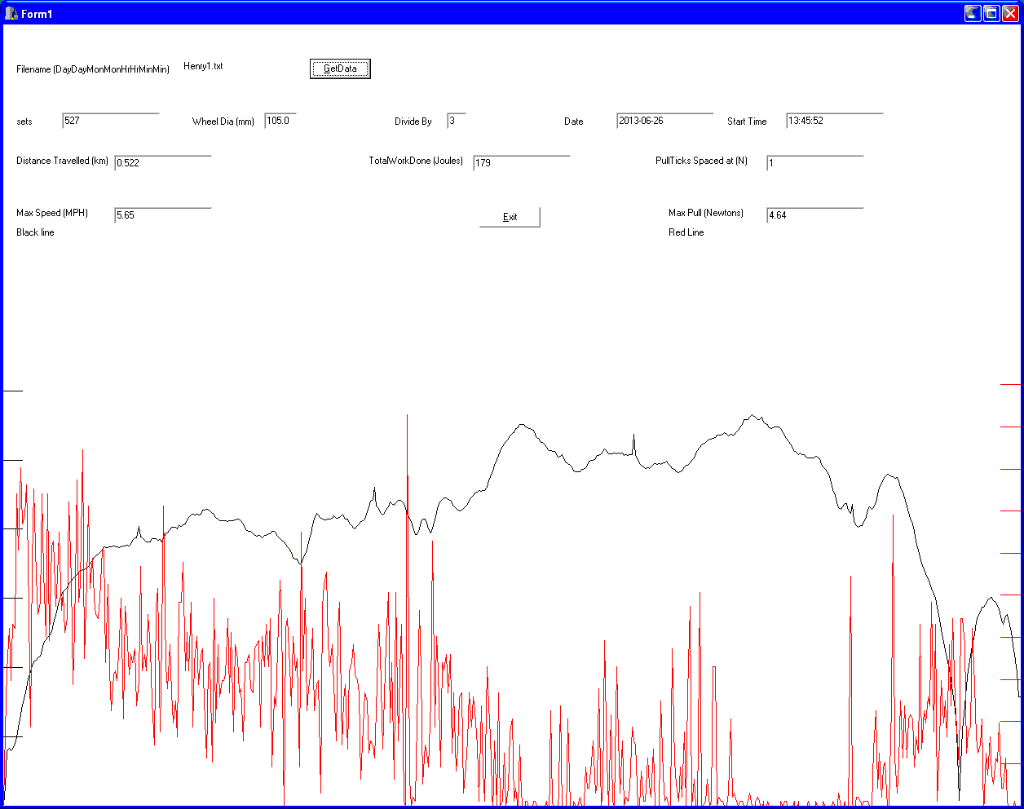Click the PullTicks Spaced at (N) label
Screen dimensions: 1024x809
pos(701,161)
